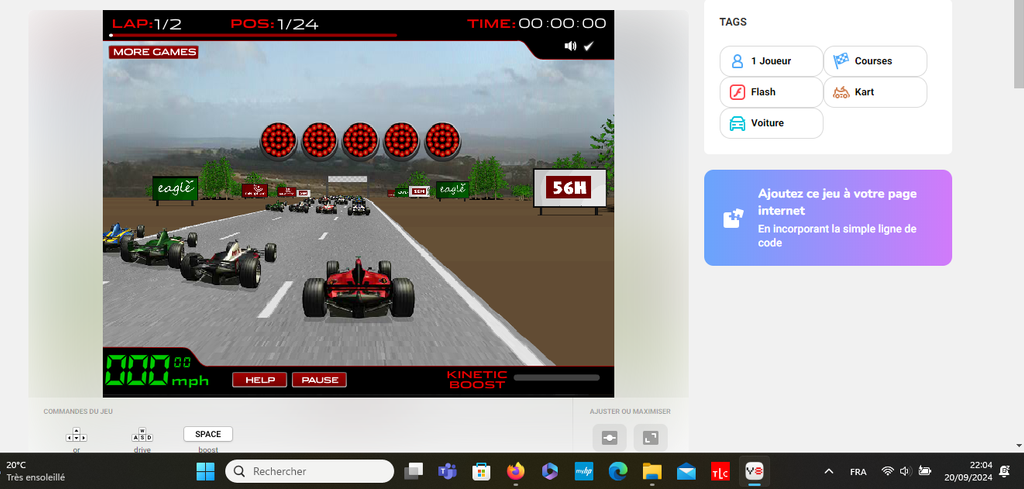Click the MORE GAMES button
The width and height of the screenshot is (1024, 489).
coord(154,52)
